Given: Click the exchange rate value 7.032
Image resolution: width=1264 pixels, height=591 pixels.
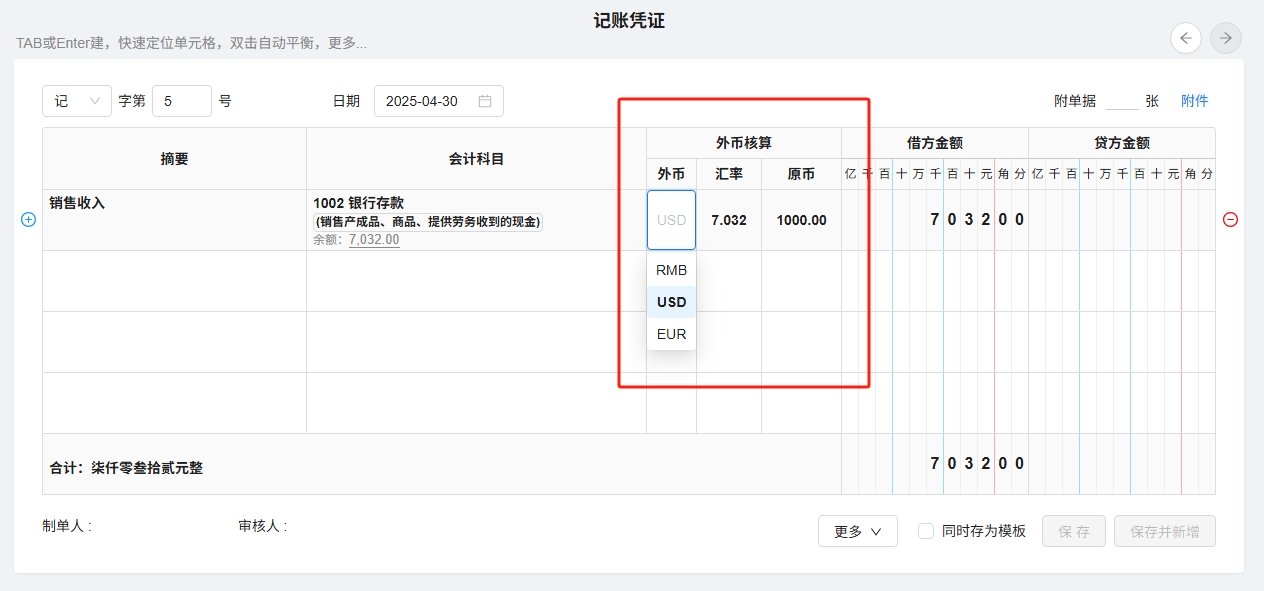Looking at the screenshot, I should click(x=729, y=220).
